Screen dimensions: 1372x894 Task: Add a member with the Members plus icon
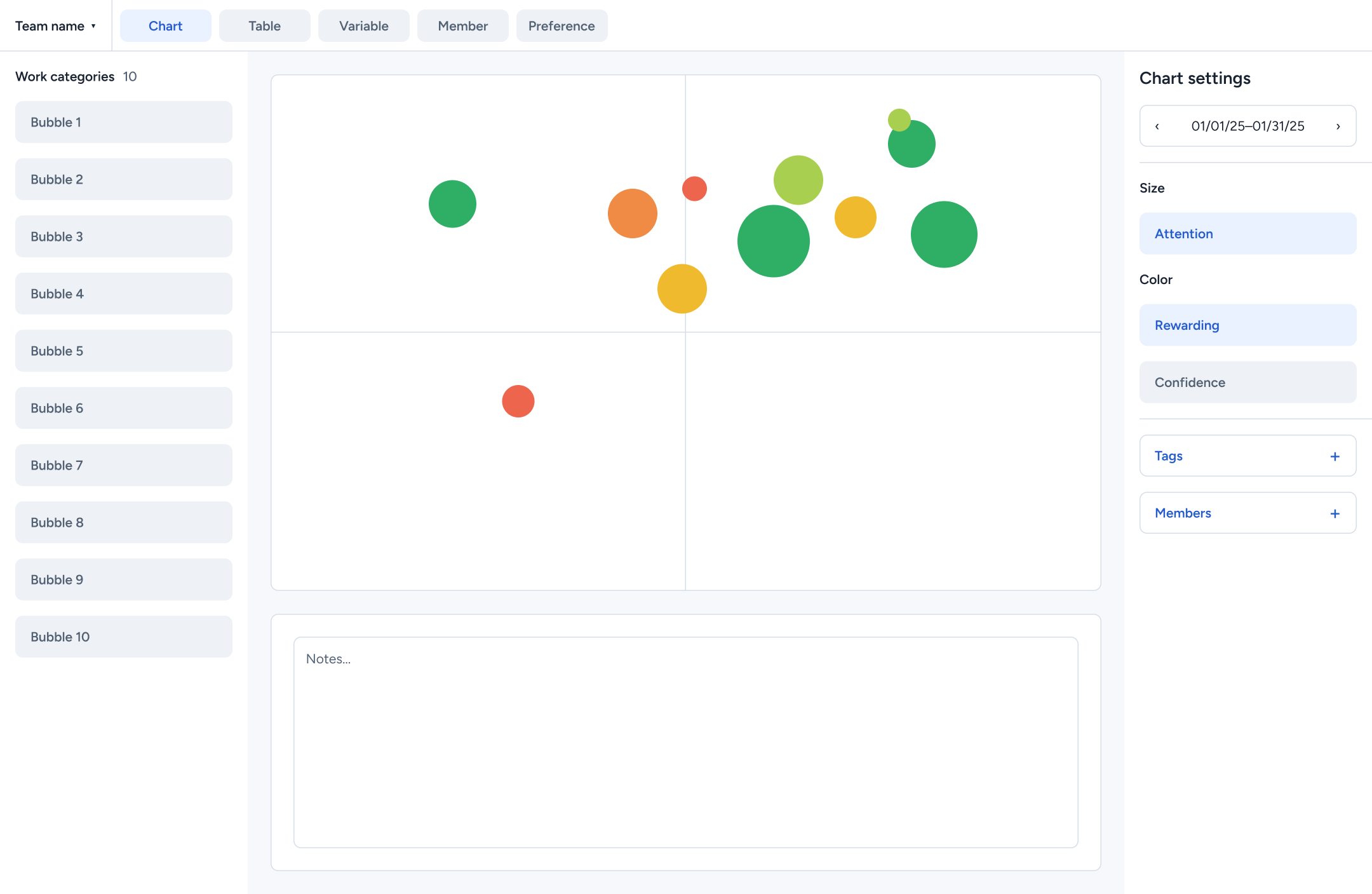pyautogui.click(x=1335, y=513)
